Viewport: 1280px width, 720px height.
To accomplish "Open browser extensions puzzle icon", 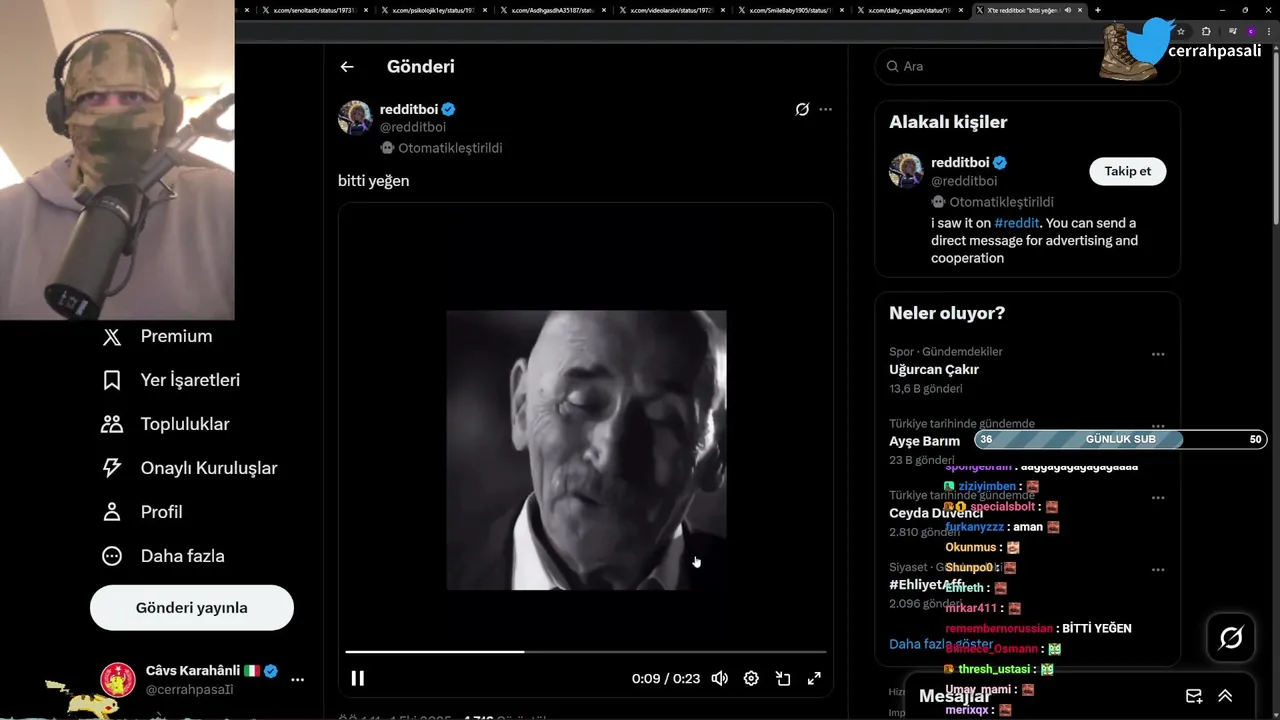I will [1206, 32].
